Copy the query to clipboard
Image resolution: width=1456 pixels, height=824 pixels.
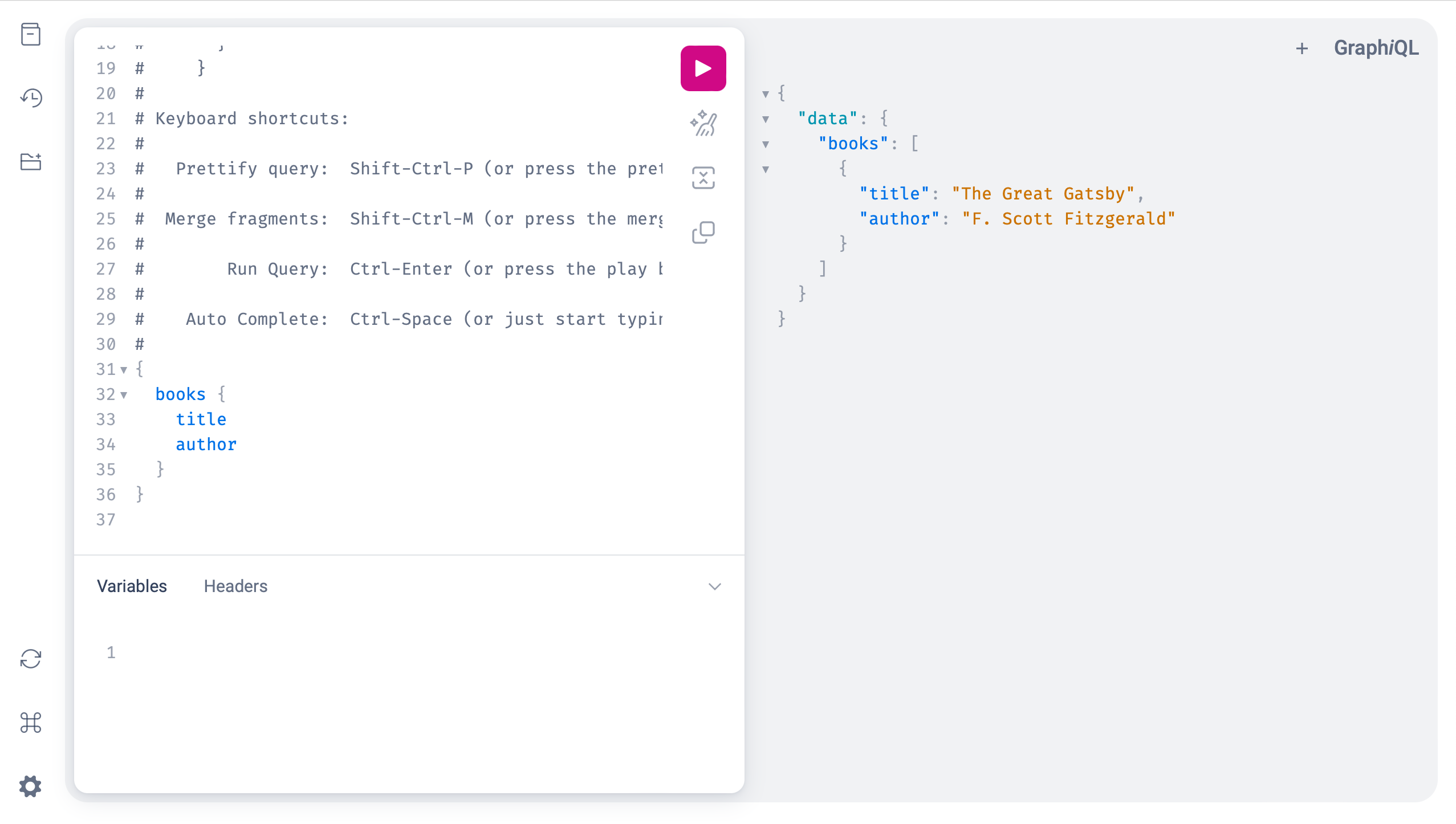coord(703,232)
